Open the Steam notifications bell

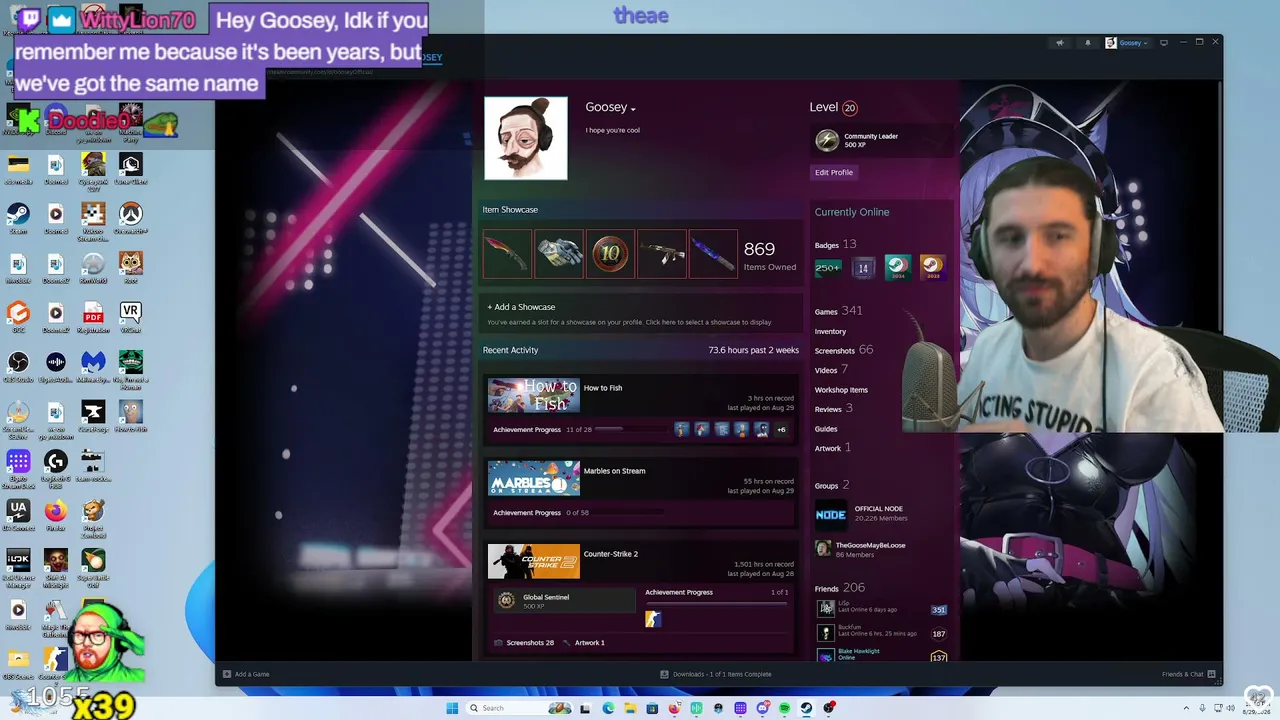(1088, 43)
